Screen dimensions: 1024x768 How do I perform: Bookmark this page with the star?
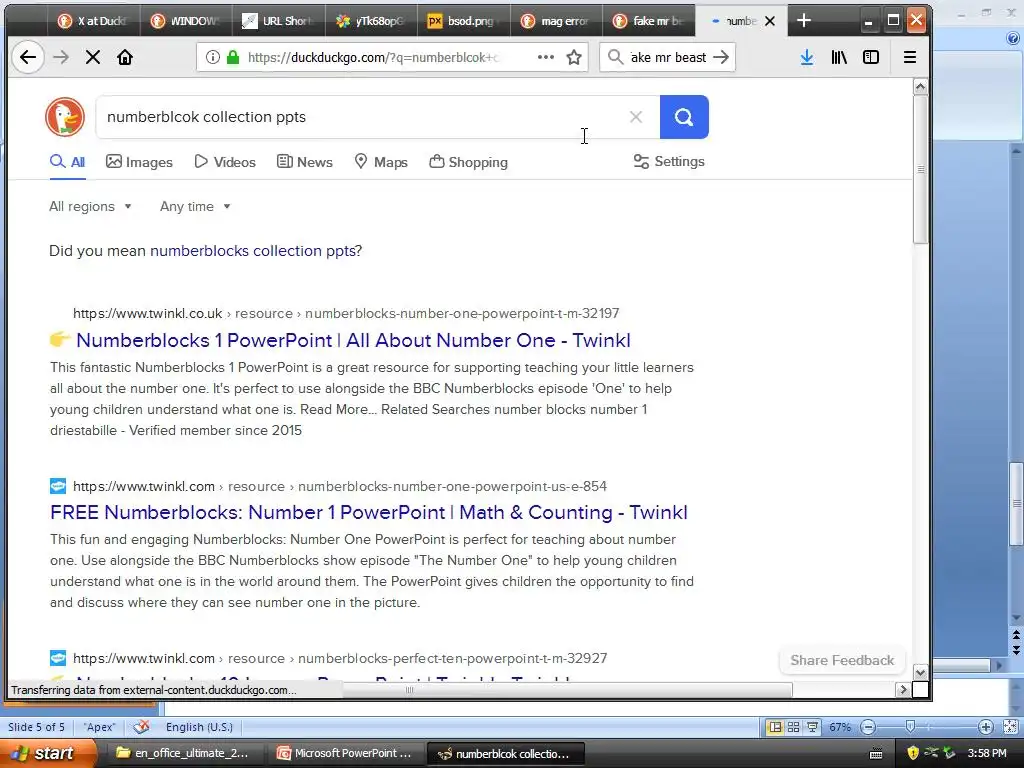(574, 57)
